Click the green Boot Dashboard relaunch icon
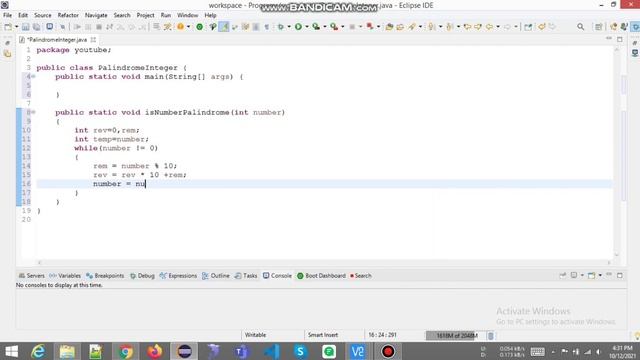 (199, 27)
